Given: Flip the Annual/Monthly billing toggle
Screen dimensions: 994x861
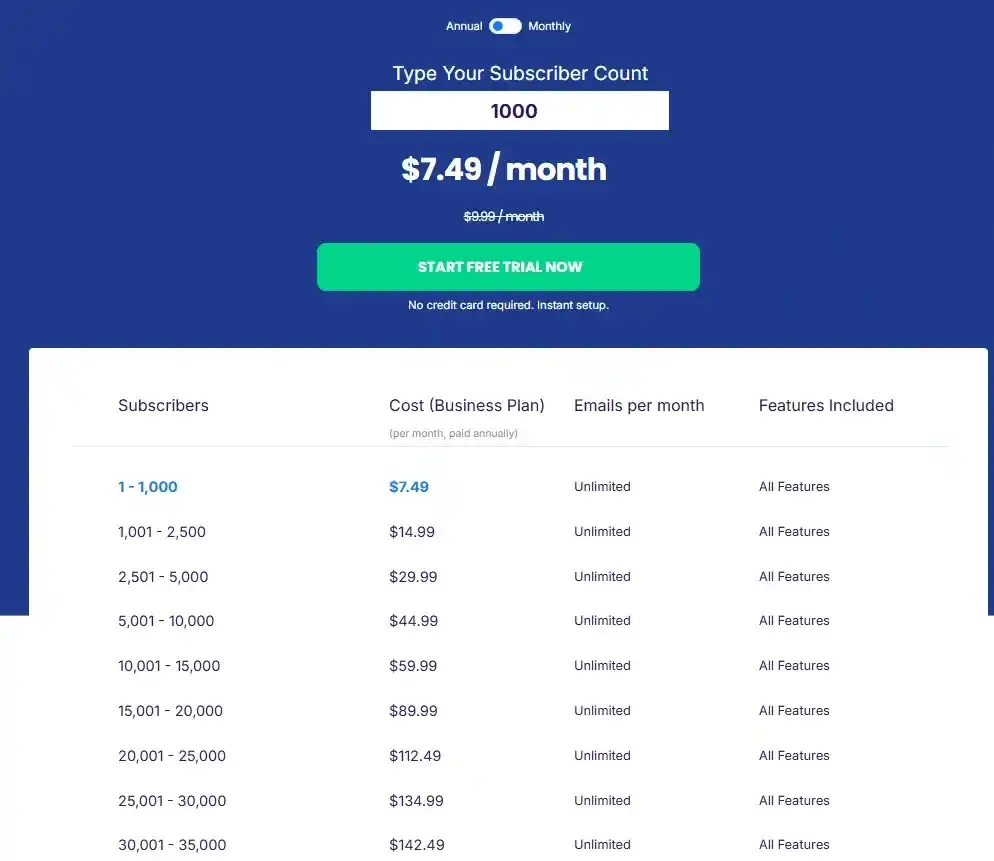Looking at the screenshot, I should coord(505,26).
